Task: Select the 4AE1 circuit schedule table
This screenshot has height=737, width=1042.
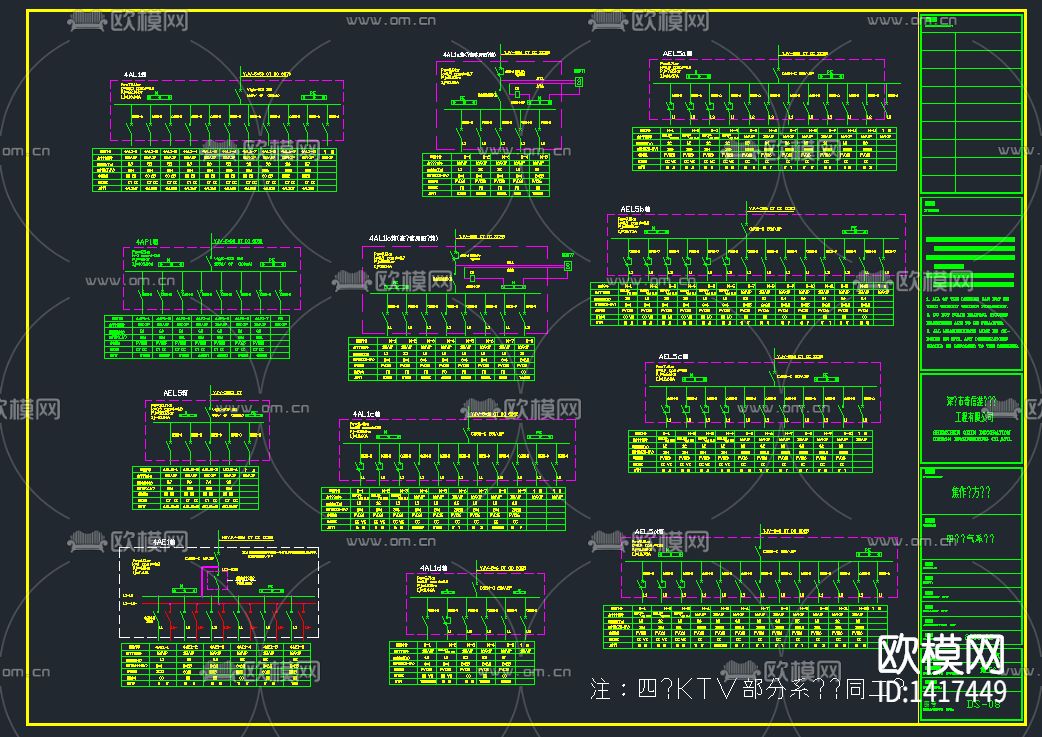Action: (x=216, y=665)
